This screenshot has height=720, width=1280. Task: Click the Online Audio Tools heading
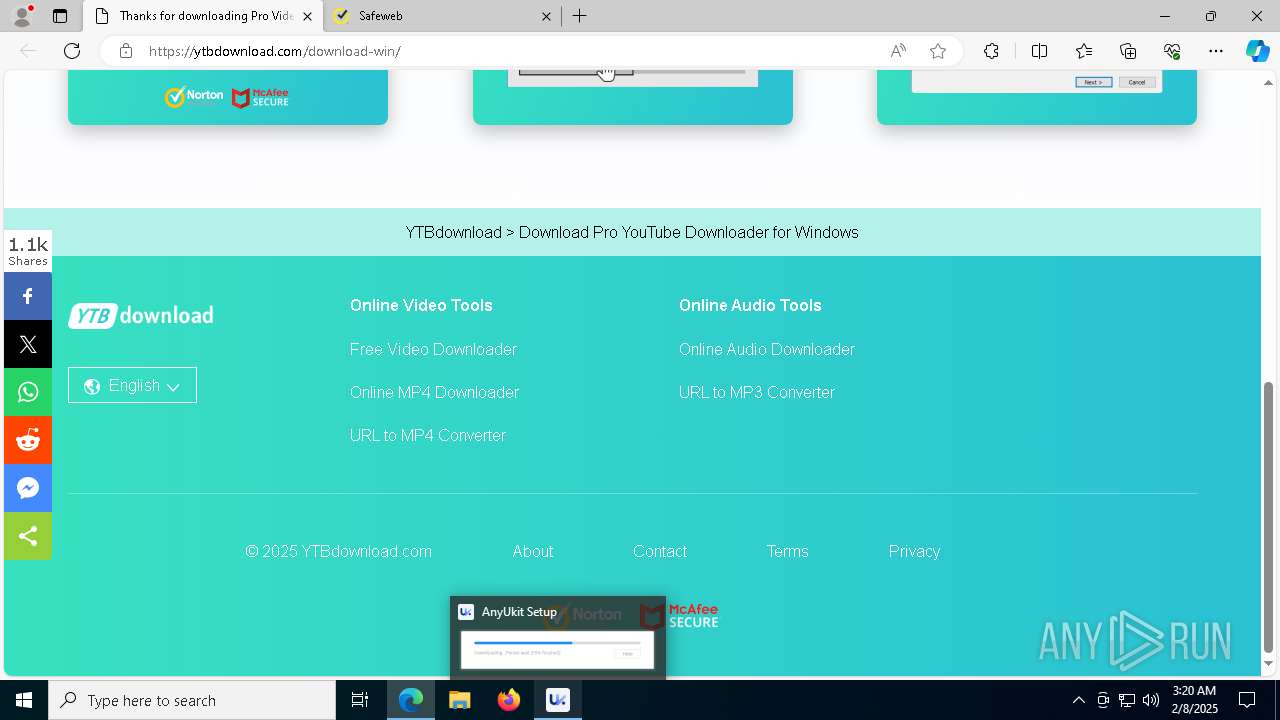[750, 305]
